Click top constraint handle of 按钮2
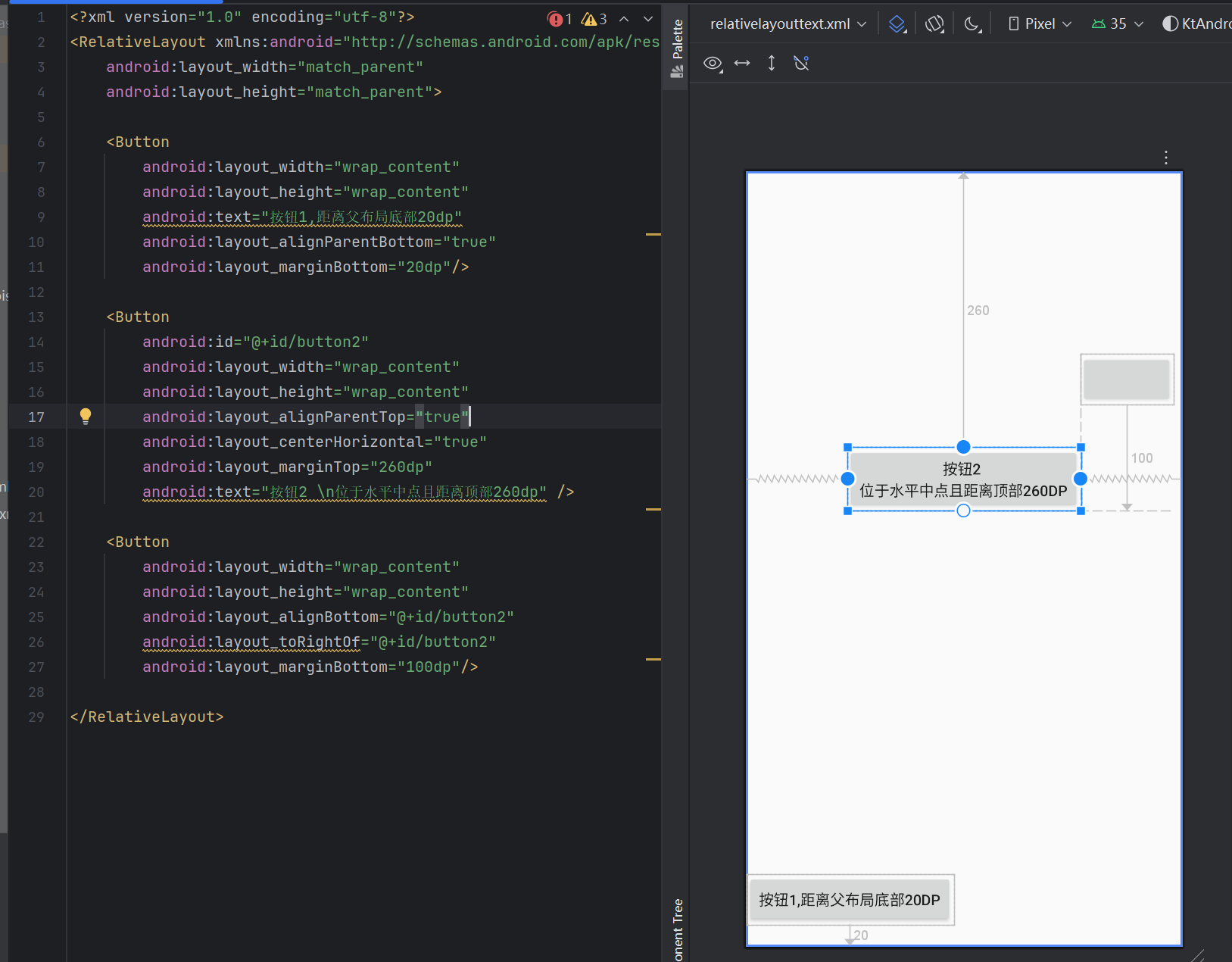Screen dimensions: 1232x962 pos(963,447)
